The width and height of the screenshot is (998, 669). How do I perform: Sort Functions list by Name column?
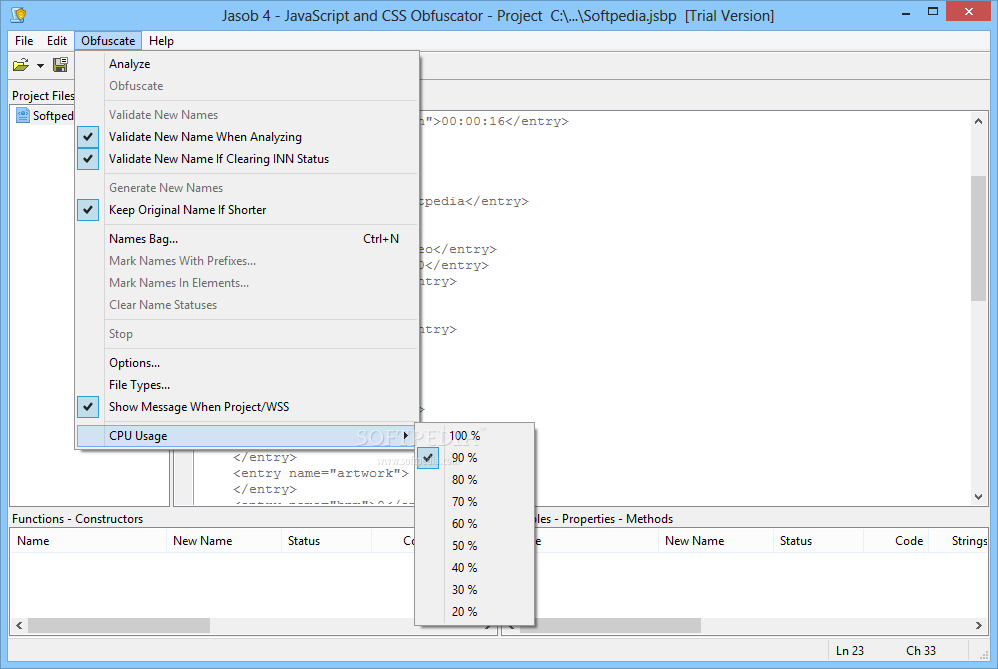pyautogui.click(x=88, y=540)
